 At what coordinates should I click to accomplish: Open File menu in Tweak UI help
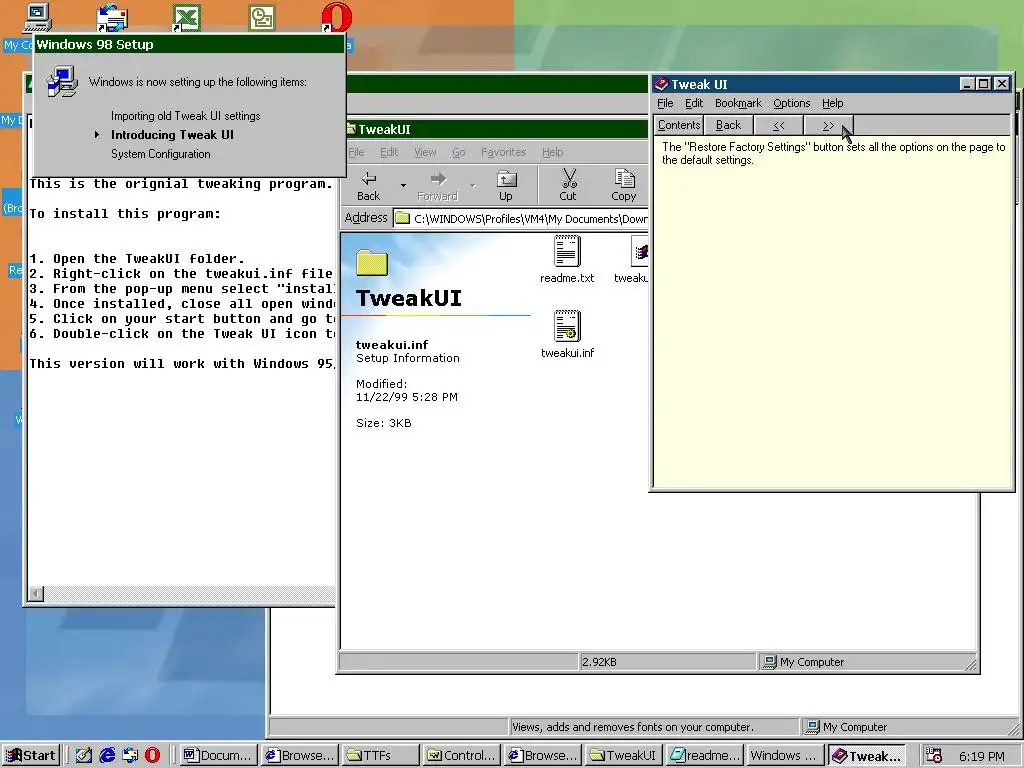point(665,103)
